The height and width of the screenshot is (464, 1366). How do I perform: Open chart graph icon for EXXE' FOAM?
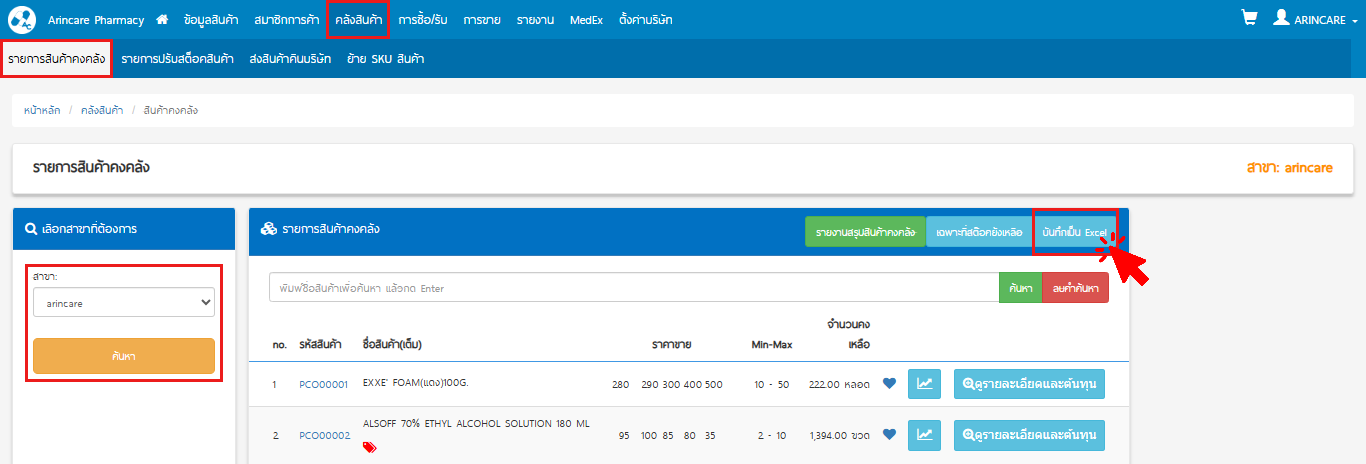point(924,384)
